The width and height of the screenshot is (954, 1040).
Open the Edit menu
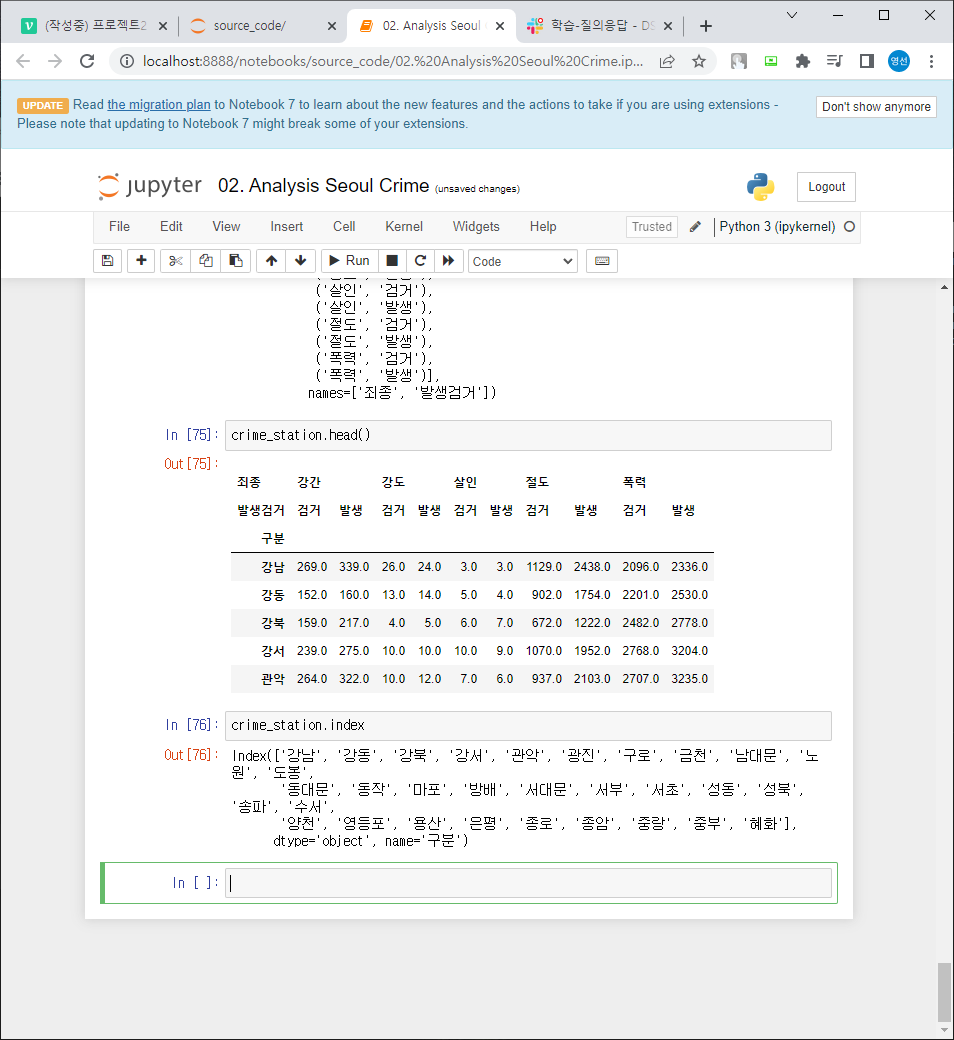click(171, 227)
